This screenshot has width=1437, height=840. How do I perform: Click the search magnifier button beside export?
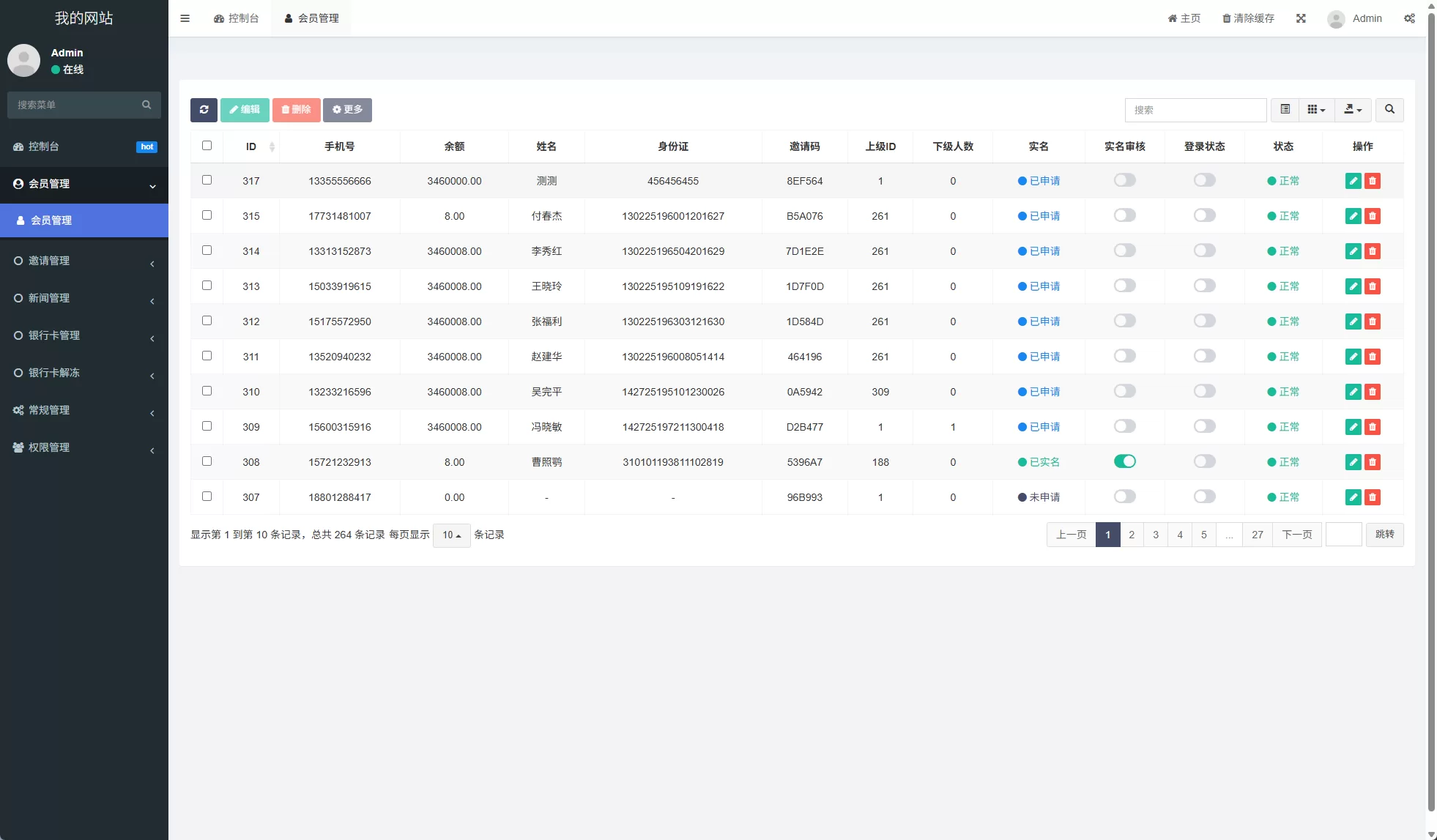point(1389,110)
